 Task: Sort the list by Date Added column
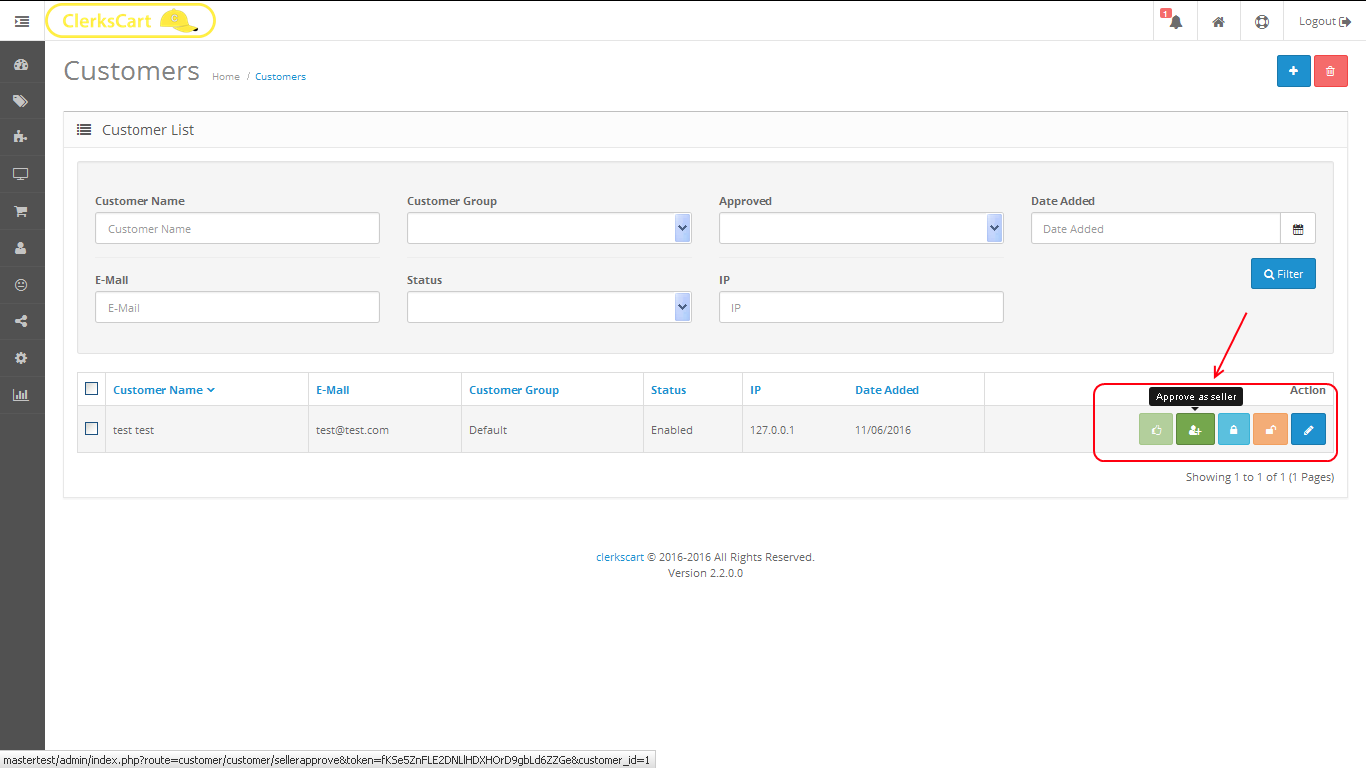[x=887, y=390]
